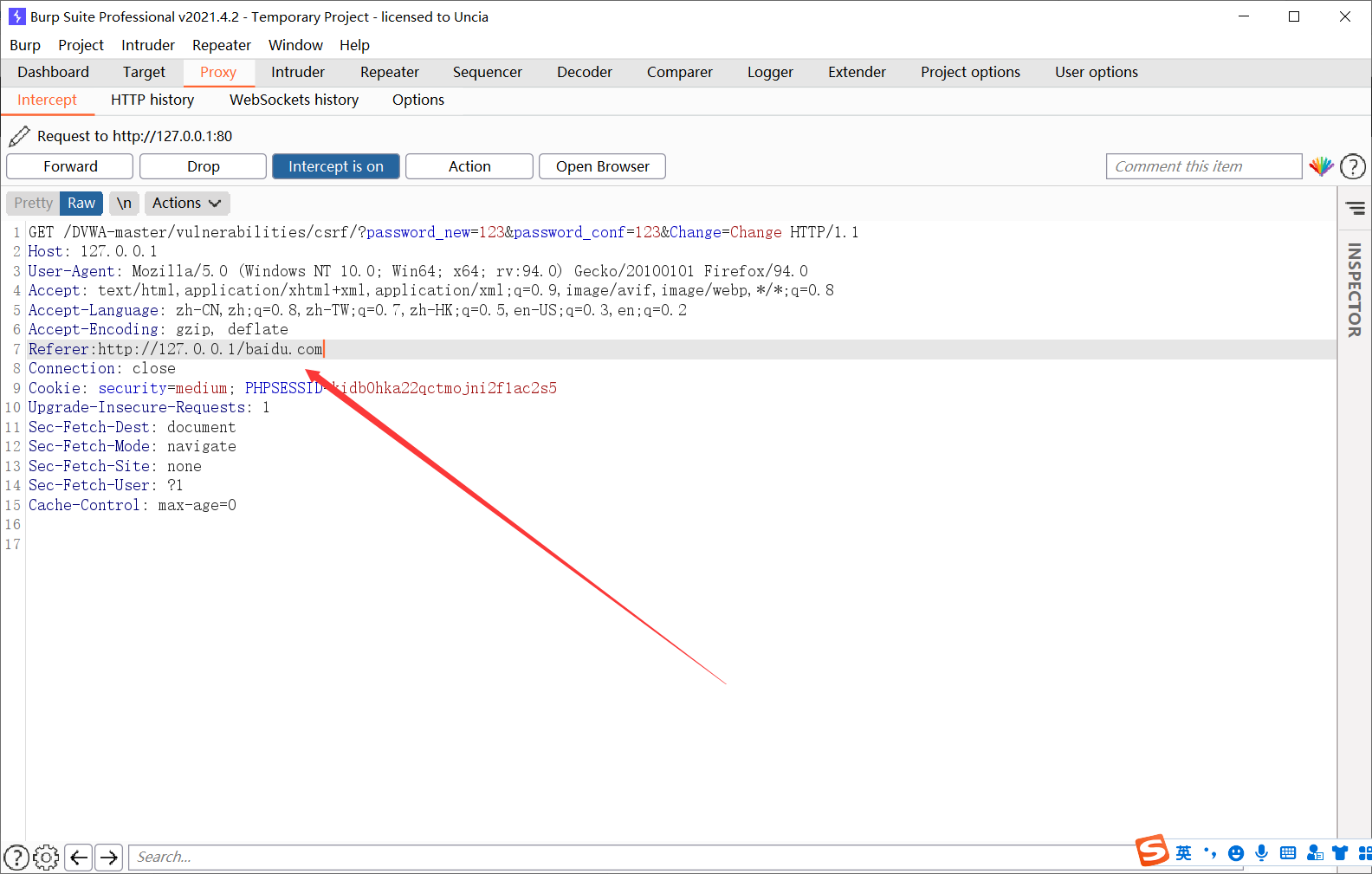Viewport: 1372px width, 874px height.
Task: Open the HTTP history sub-tab
Action: (x=152, y=100)
